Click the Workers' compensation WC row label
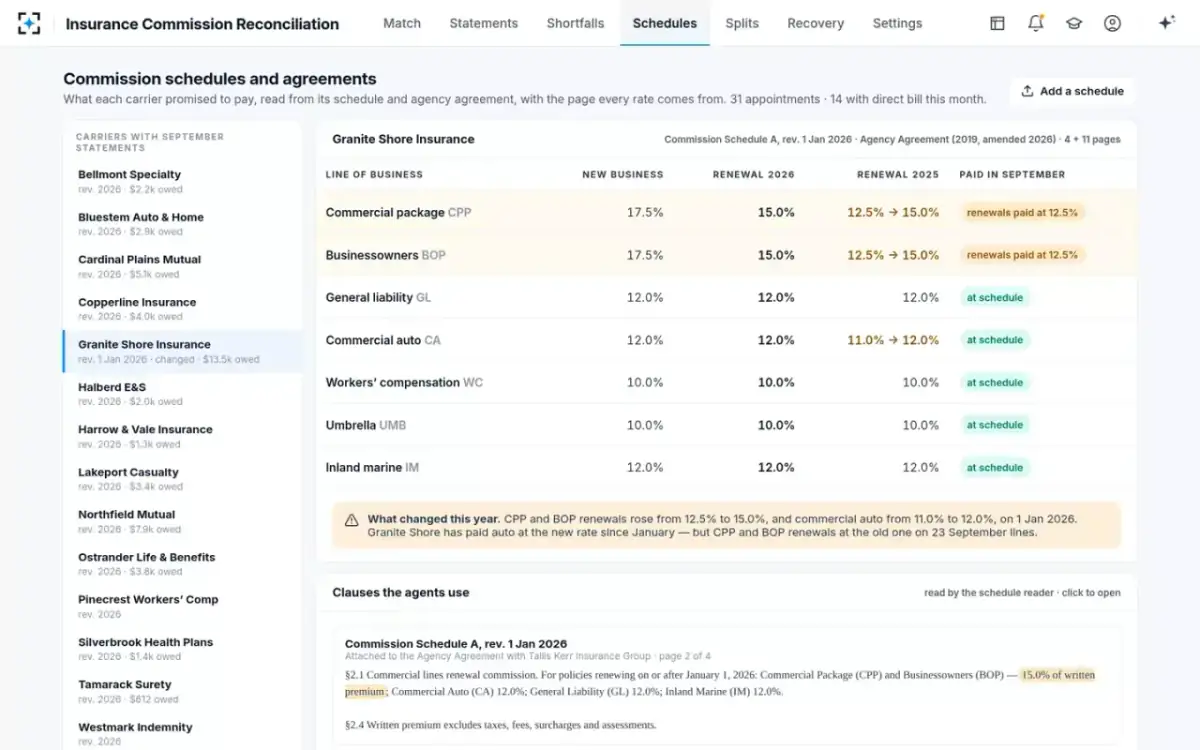Viewport: 1200px width, 750px height. tap(404, 382)
